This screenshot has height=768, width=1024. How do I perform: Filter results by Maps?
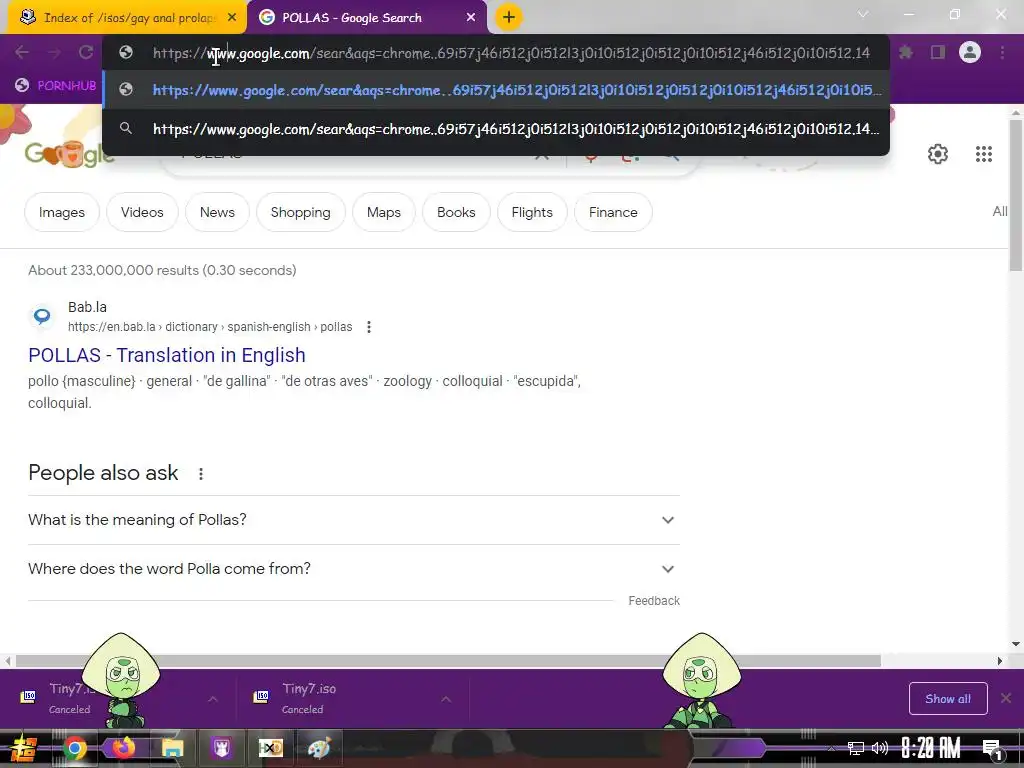384,212
